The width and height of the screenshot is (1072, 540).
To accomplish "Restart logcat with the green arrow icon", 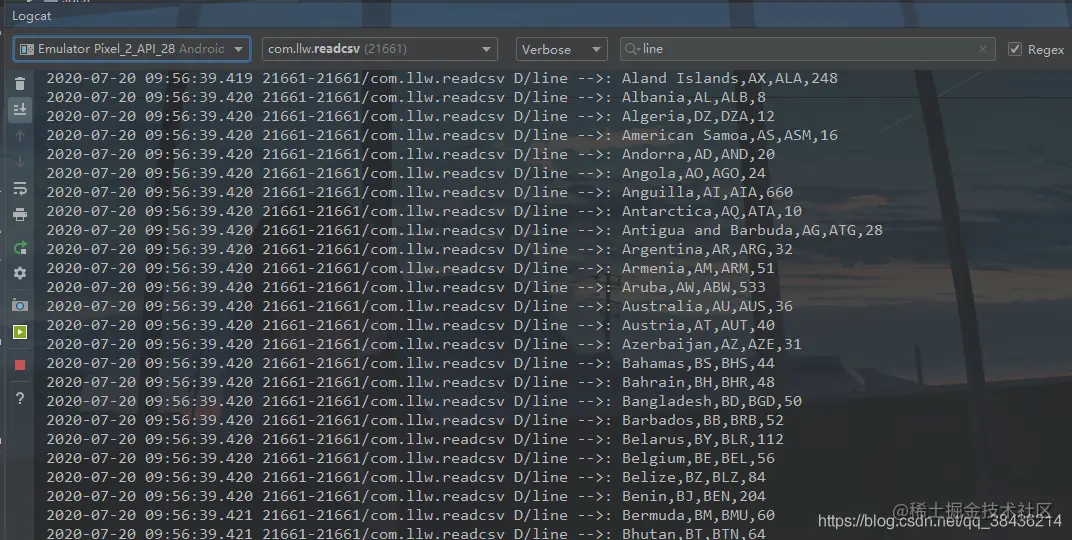I will coord(20,247).
